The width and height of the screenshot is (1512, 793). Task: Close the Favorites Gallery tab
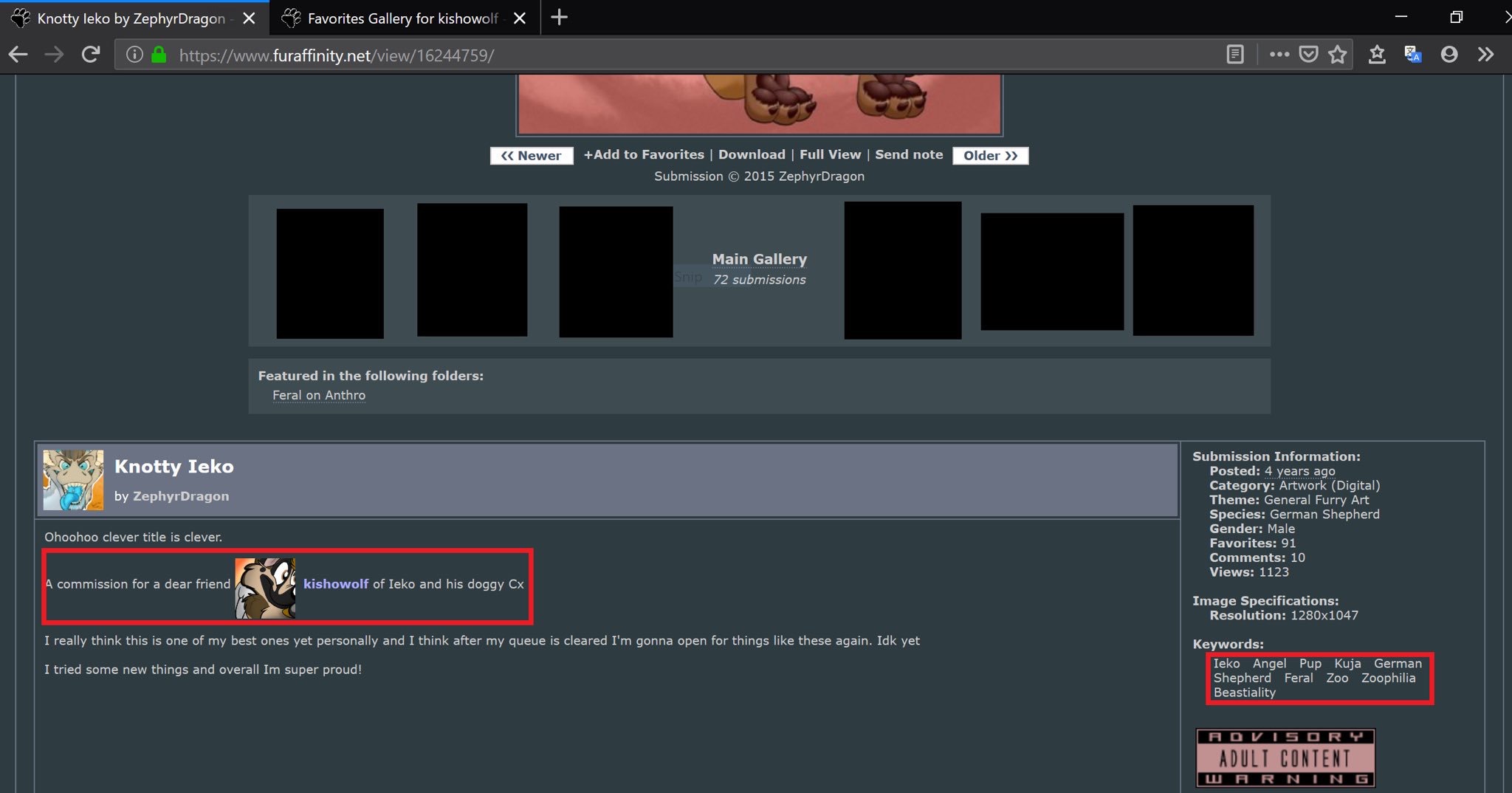[x=520, y=18]
